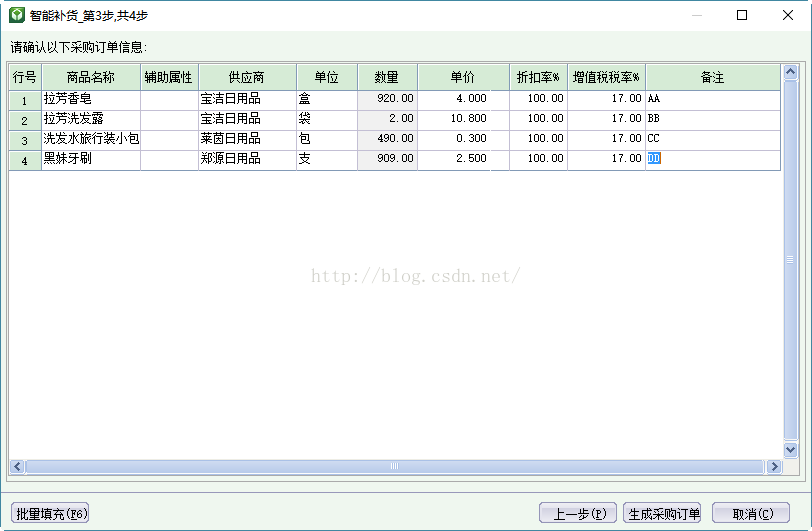Viewport: 812px width, 531px height.
Task: Click the unit cell 包
Action: point(327,140)
